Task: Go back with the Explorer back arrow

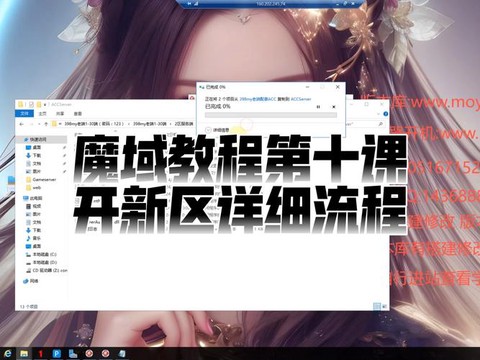Action: [x=22, y=124]
